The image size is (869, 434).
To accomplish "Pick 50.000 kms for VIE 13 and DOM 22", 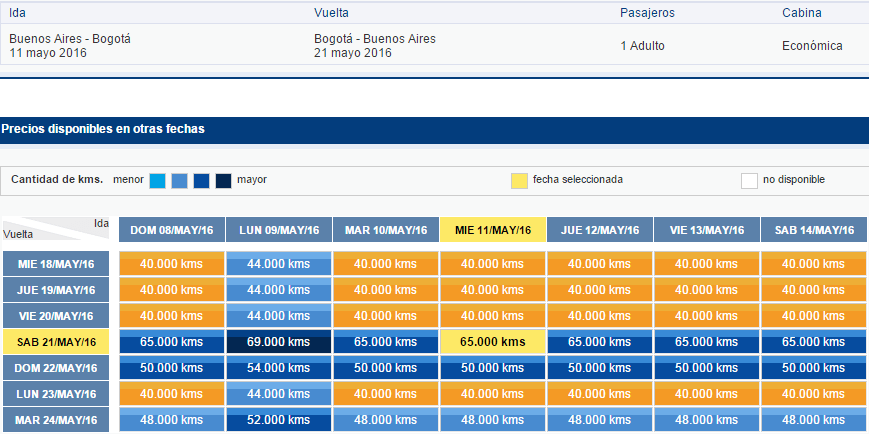I will pos(707,368).
